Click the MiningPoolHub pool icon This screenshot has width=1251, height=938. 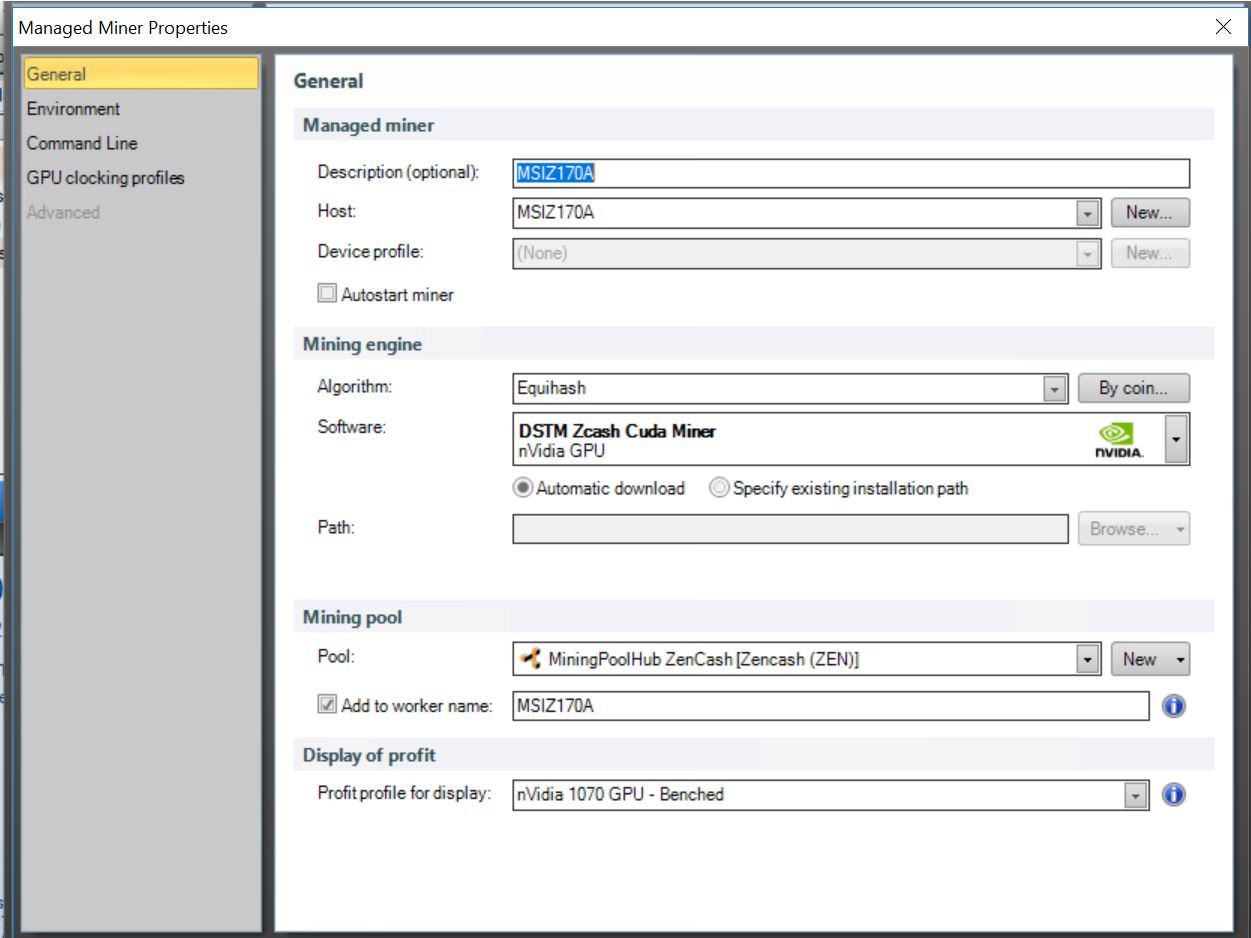click(531, 659)
